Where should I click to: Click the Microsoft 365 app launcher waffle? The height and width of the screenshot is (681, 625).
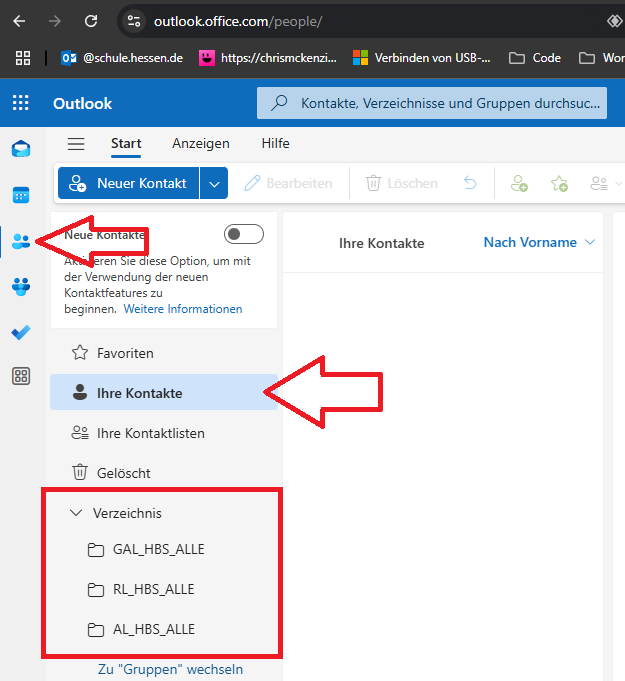click(x=21, y=104)
